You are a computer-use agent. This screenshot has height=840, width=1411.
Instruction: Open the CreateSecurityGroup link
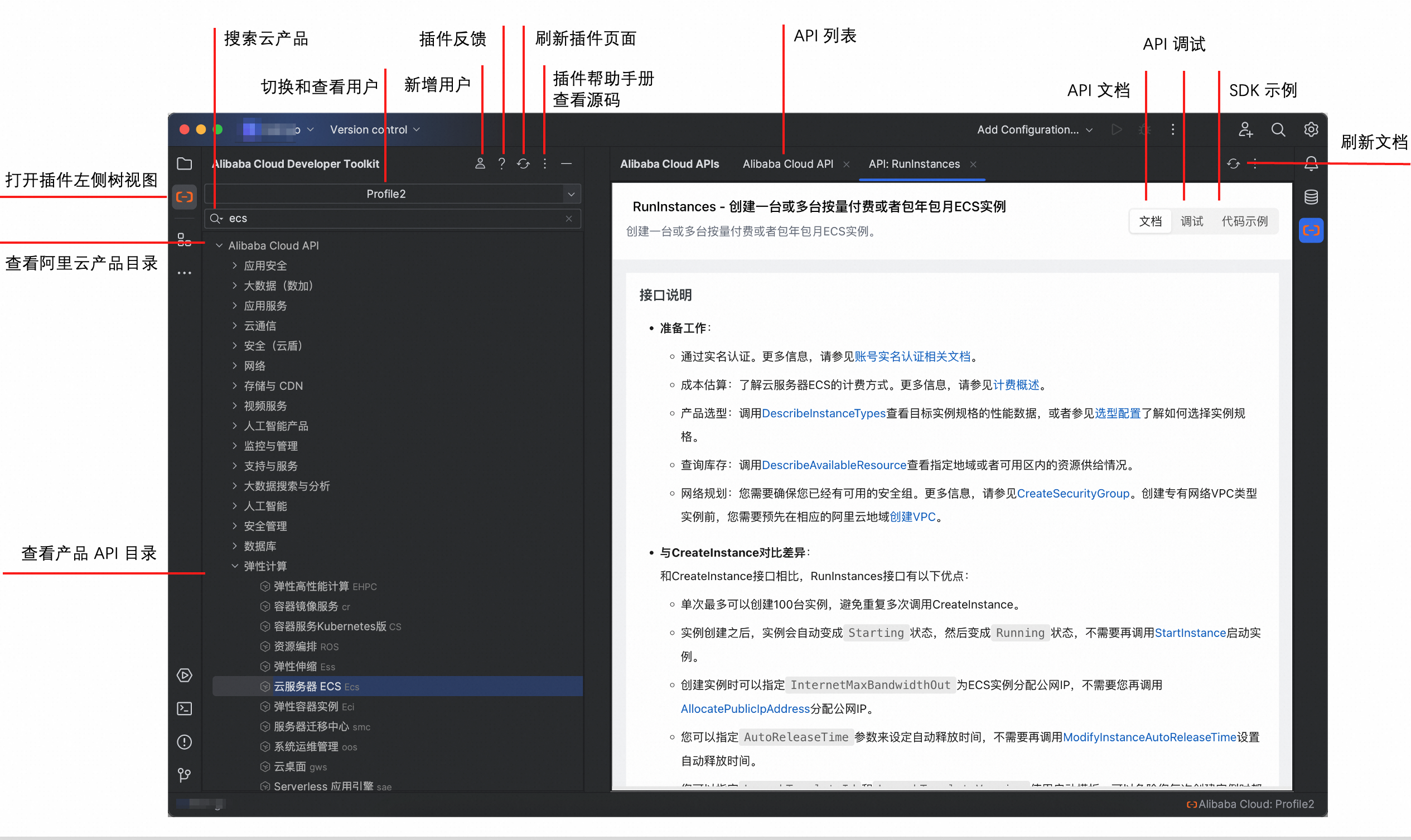click(1072, 494)
